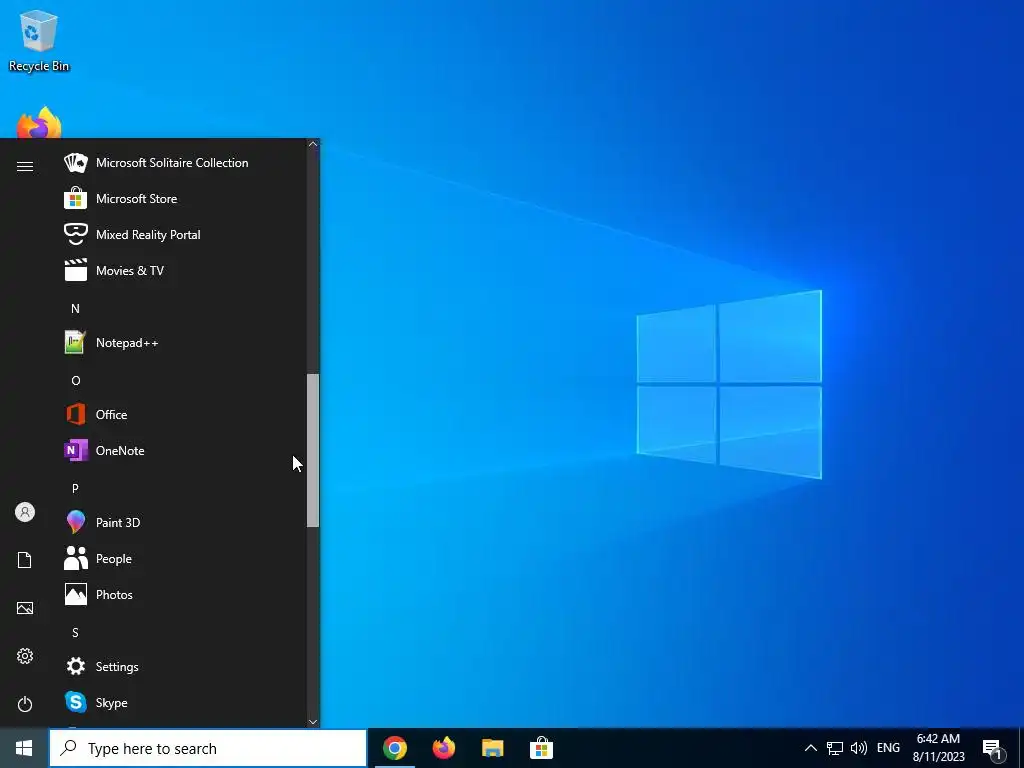
Task: Open the People app icon
Action: tap(76, 558)
